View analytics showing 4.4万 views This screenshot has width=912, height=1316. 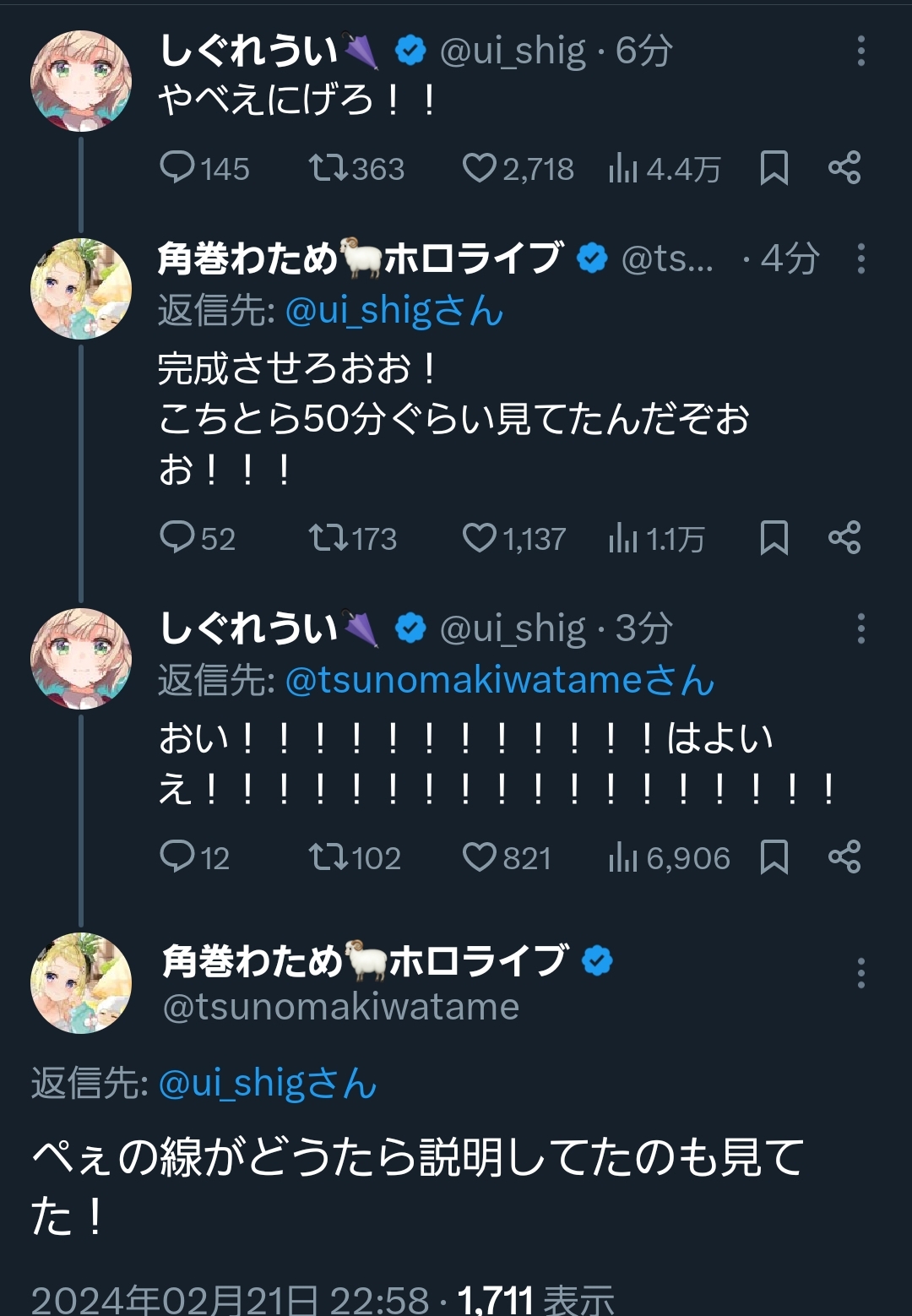623,169
